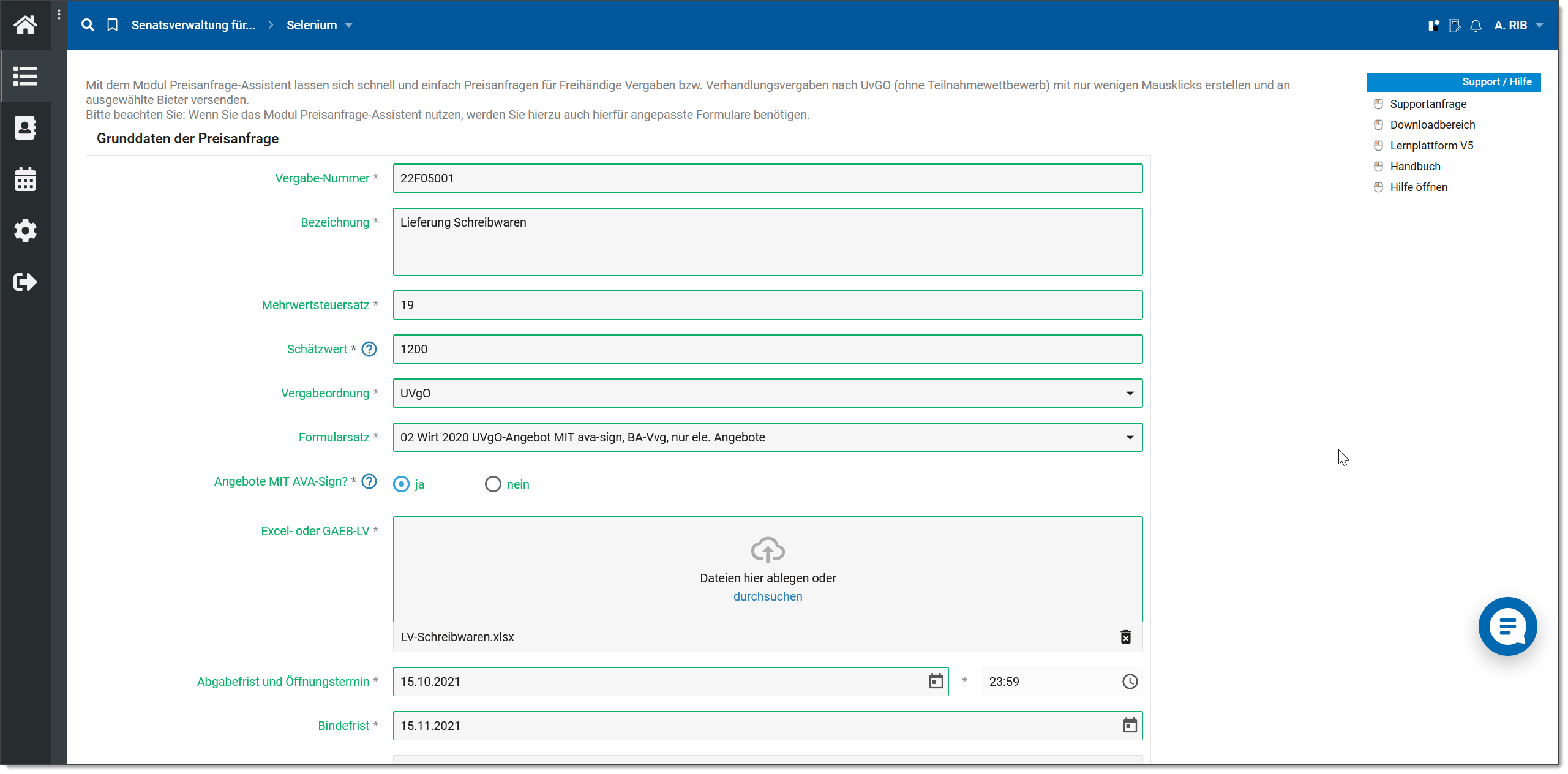Focus the Bindefrist date field

pyautogui.click(x=768, y=726)
